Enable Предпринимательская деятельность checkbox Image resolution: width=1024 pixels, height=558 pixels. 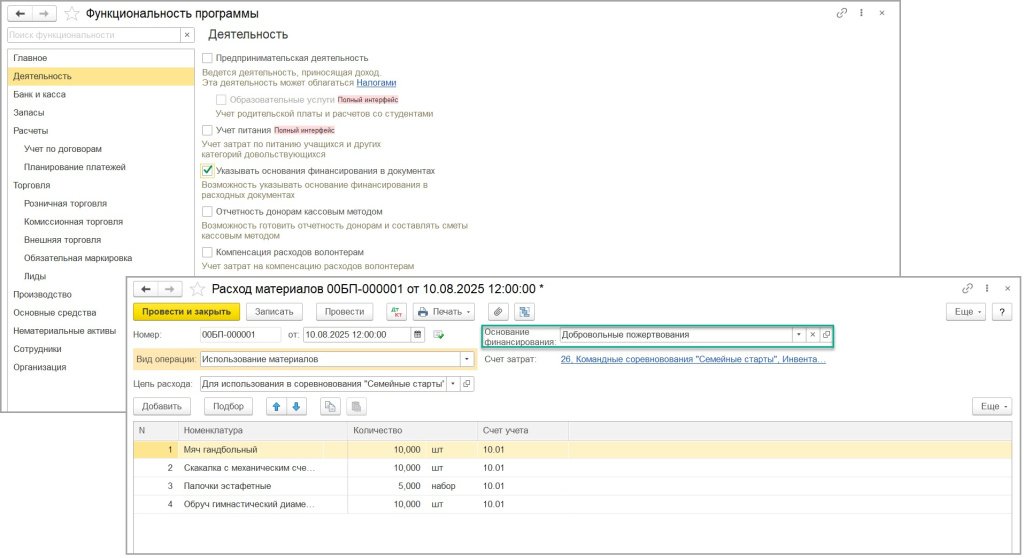(x=207, y=58)
